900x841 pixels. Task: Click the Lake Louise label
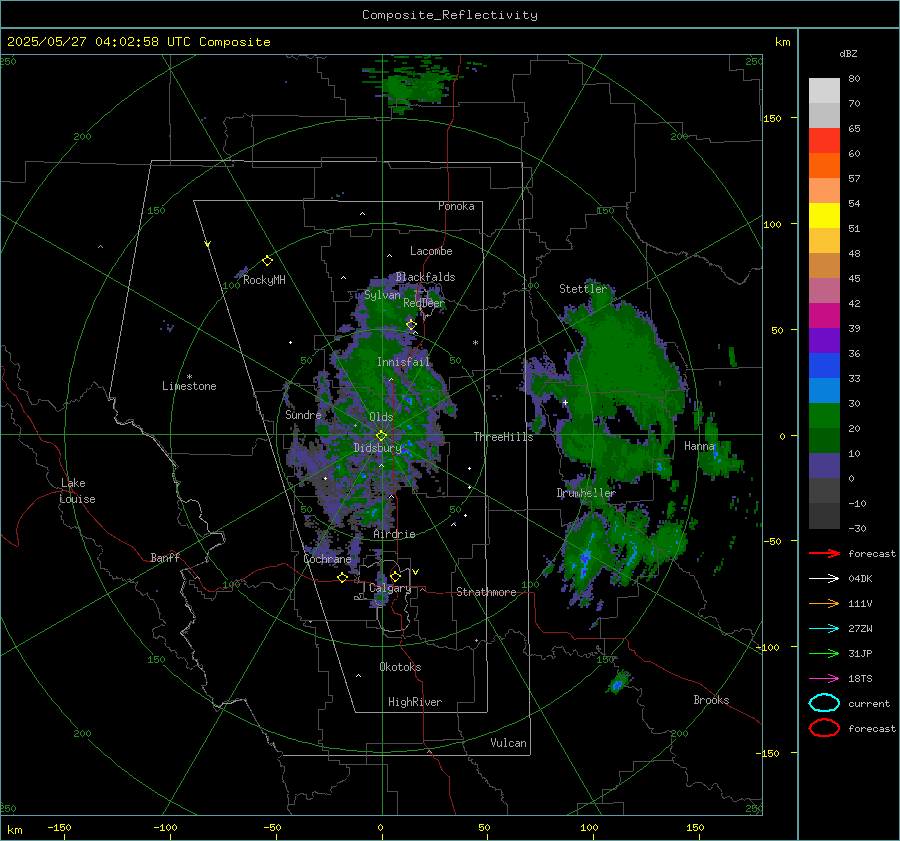(x=77, y=491)
